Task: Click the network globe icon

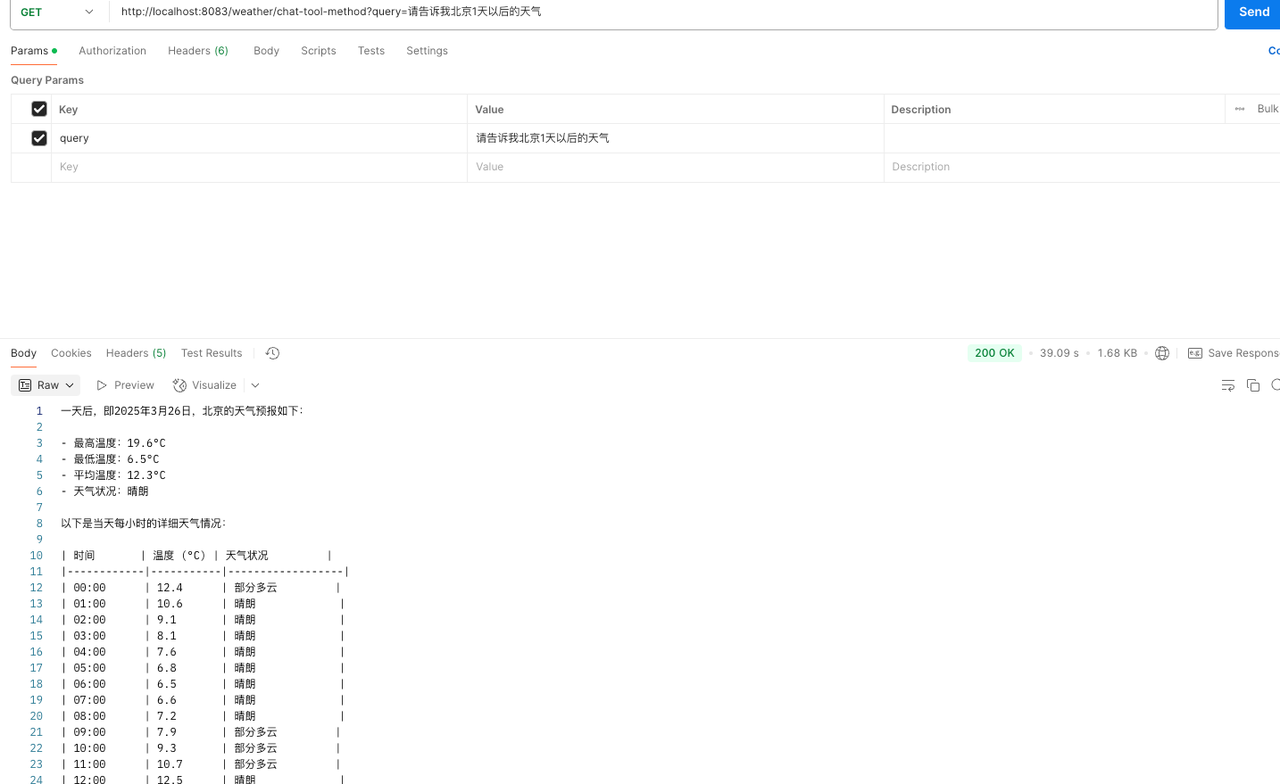Action: point(1162,353)
